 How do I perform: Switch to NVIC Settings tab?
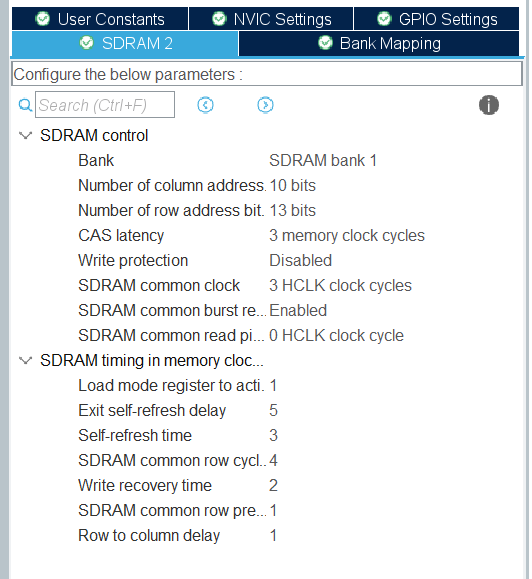click(271, 19)
